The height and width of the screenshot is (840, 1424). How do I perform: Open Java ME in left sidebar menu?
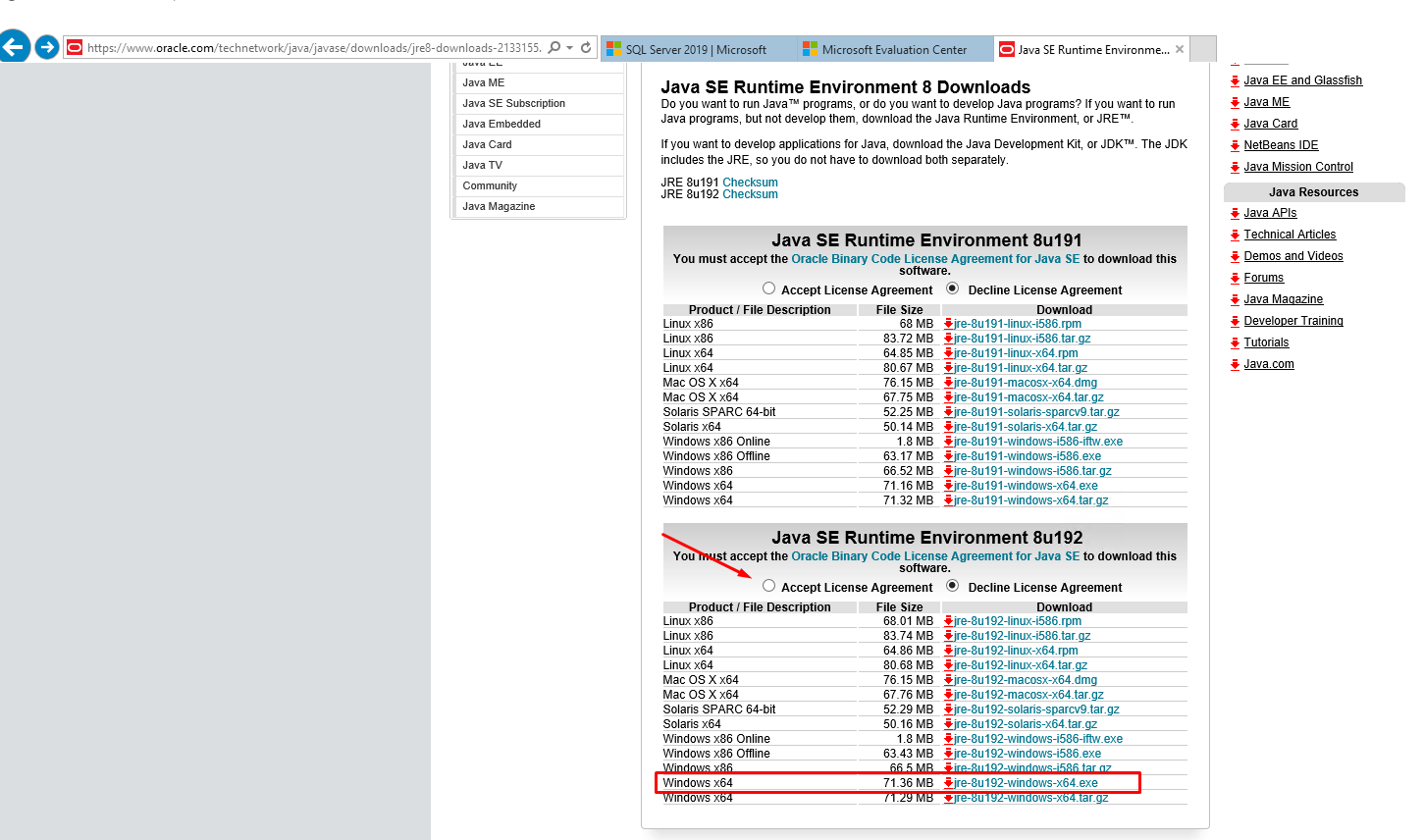[484, 82]
